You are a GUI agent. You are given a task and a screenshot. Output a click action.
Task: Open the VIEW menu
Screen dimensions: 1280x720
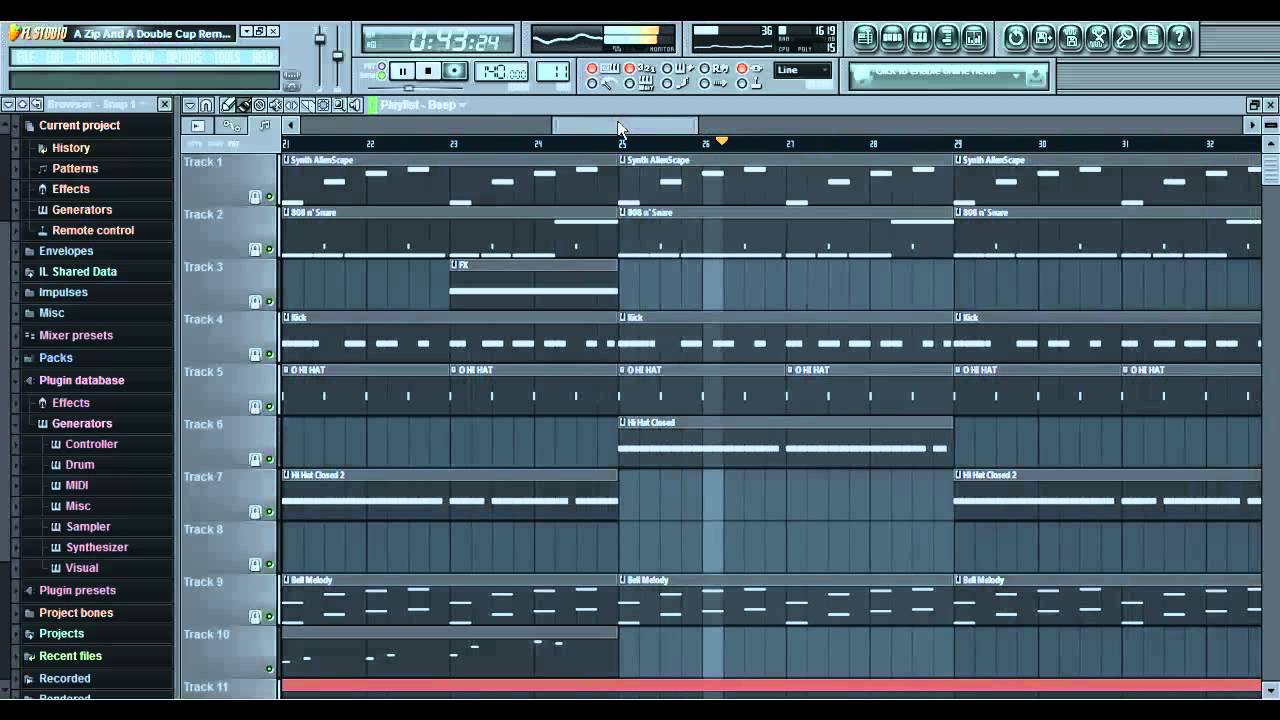[143, 57]
